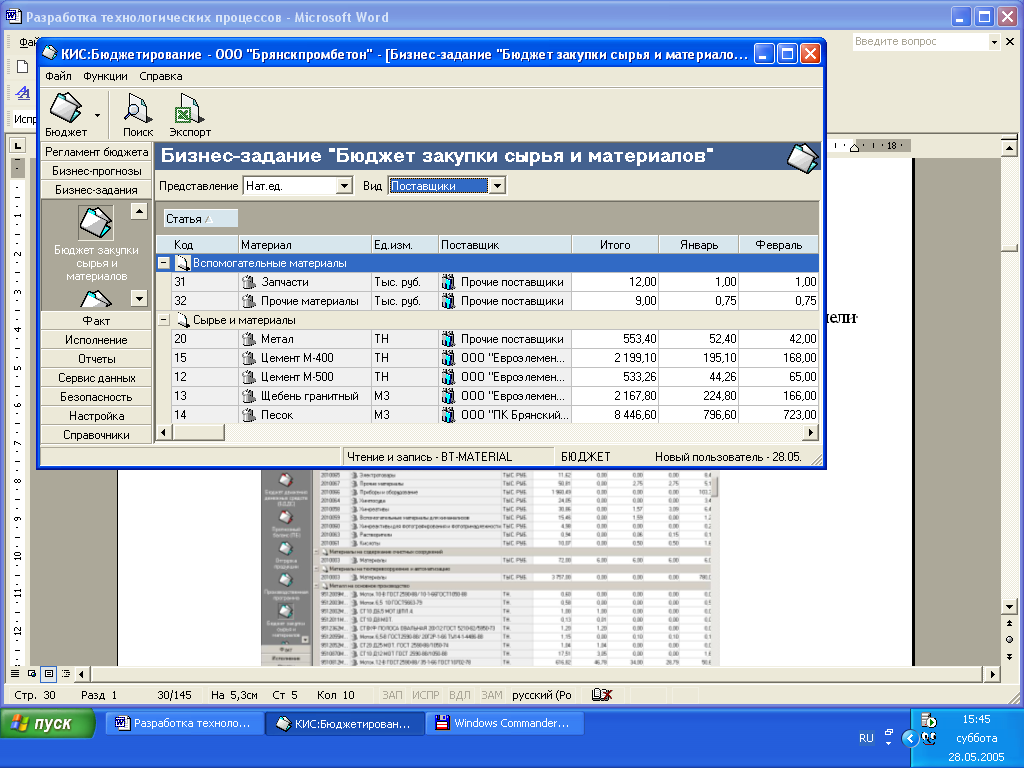Viewport: 1024px width, 768px height.
Task: Click the Январь column header
Action: tap(699, 245)
